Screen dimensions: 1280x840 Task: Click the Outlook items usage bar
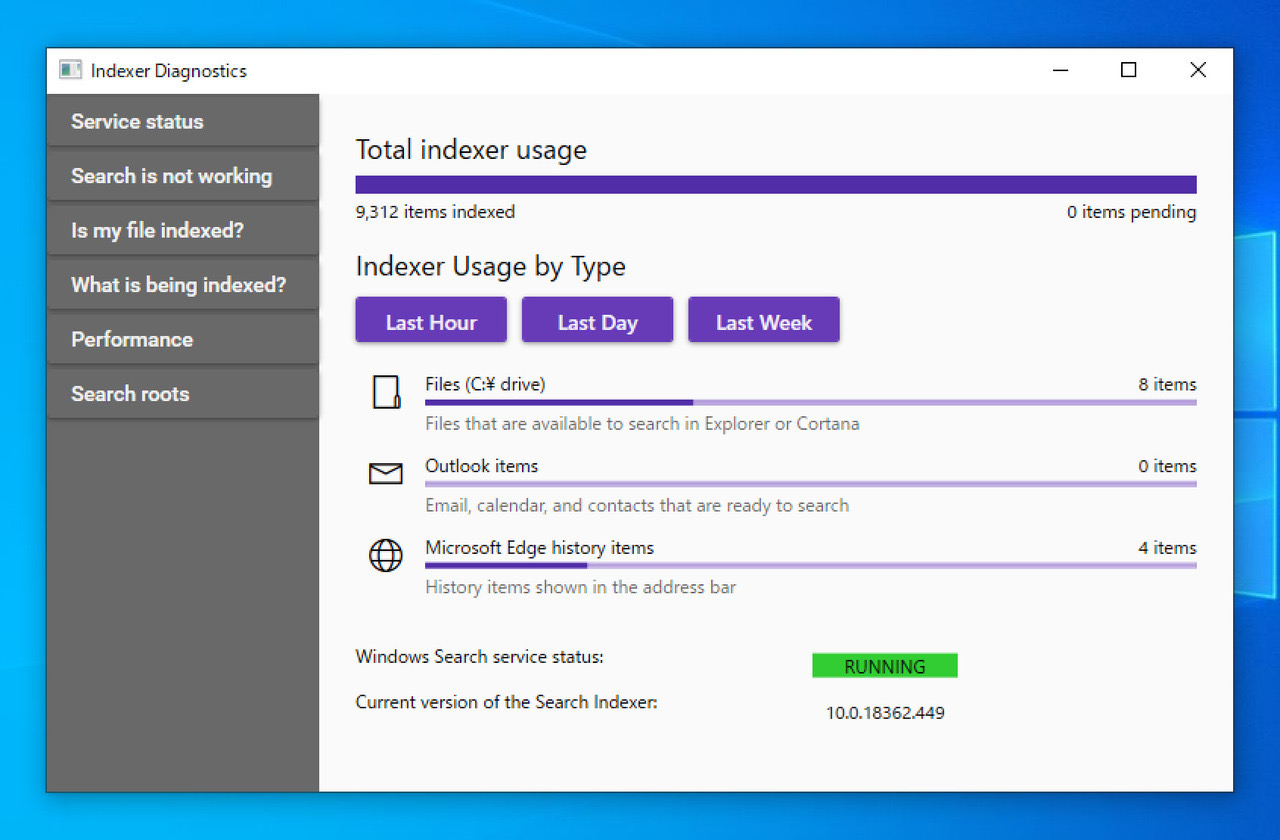(810, 484)
